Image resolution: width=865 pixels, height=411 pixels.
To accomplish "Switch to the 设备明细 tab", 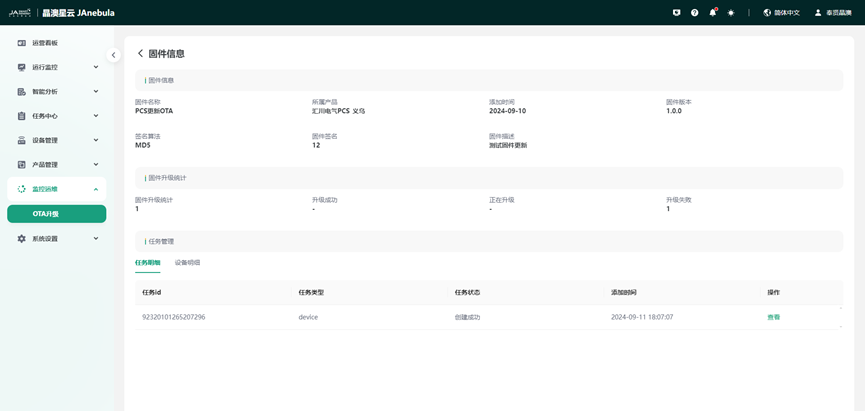I will pyautogui.click(x=187, y=263).
